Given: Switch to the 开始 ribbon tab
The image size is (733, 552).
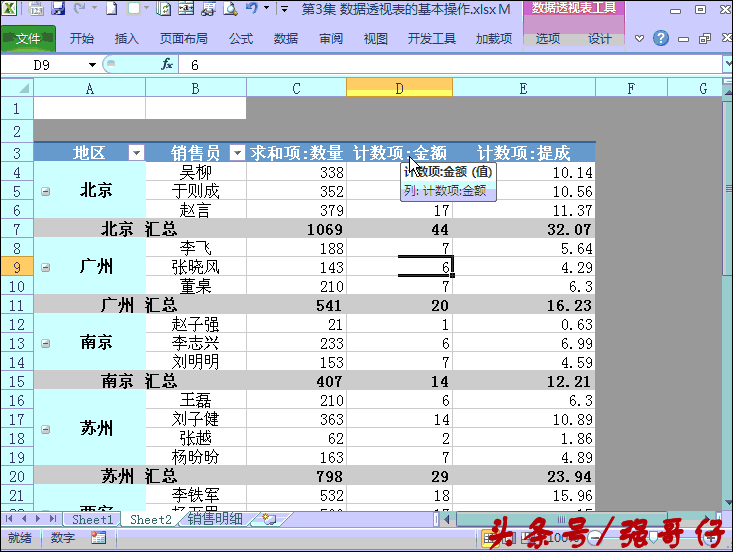Looking at the screenshot, I should pyautogui.click(x=82, y=38).
